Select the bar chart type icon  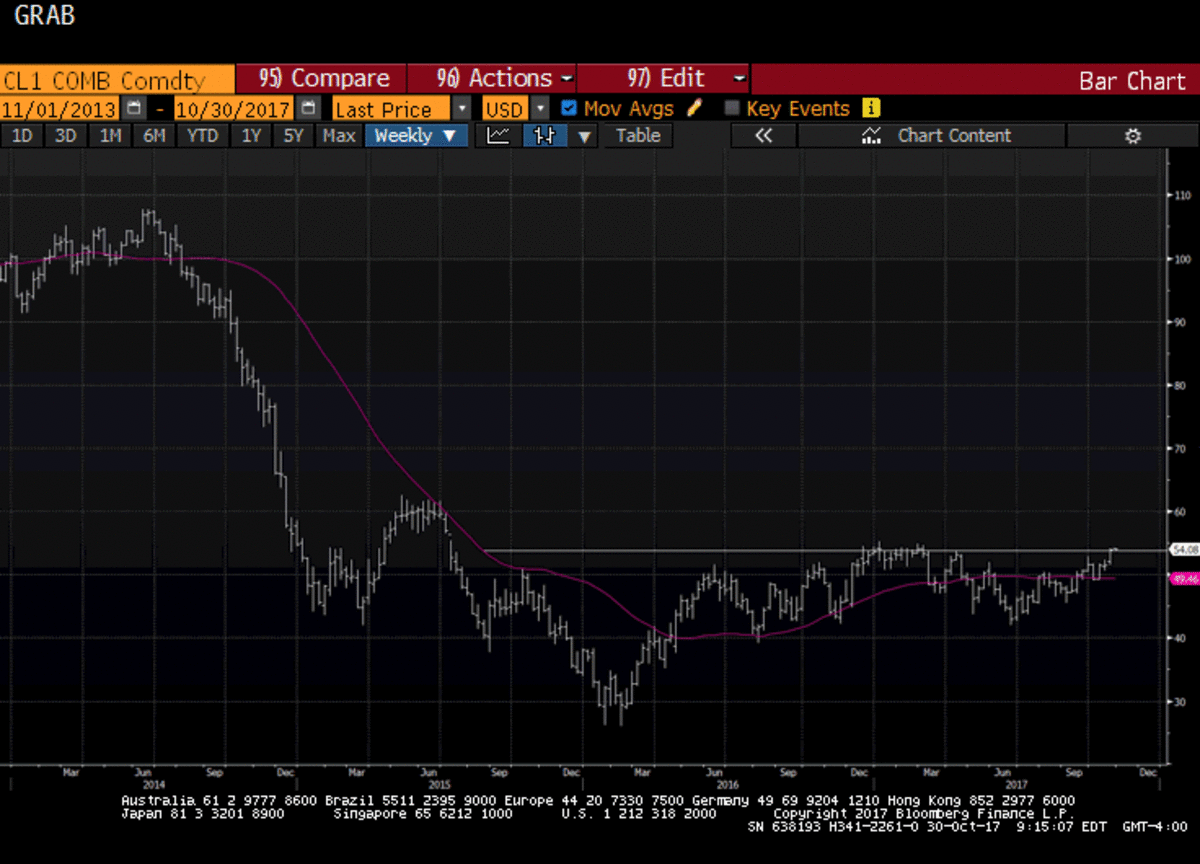click(545, 136)
